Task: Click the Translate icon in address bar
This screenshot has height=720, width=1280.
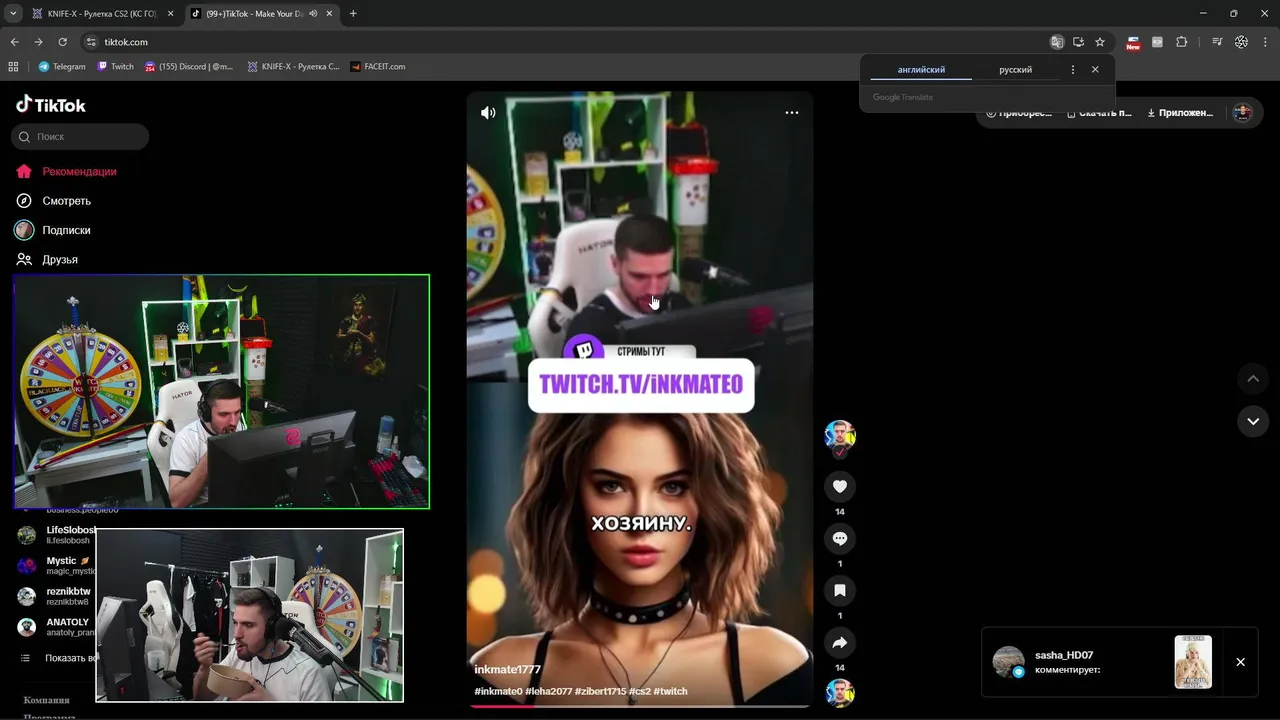Action: click(x=1057, y=42)
